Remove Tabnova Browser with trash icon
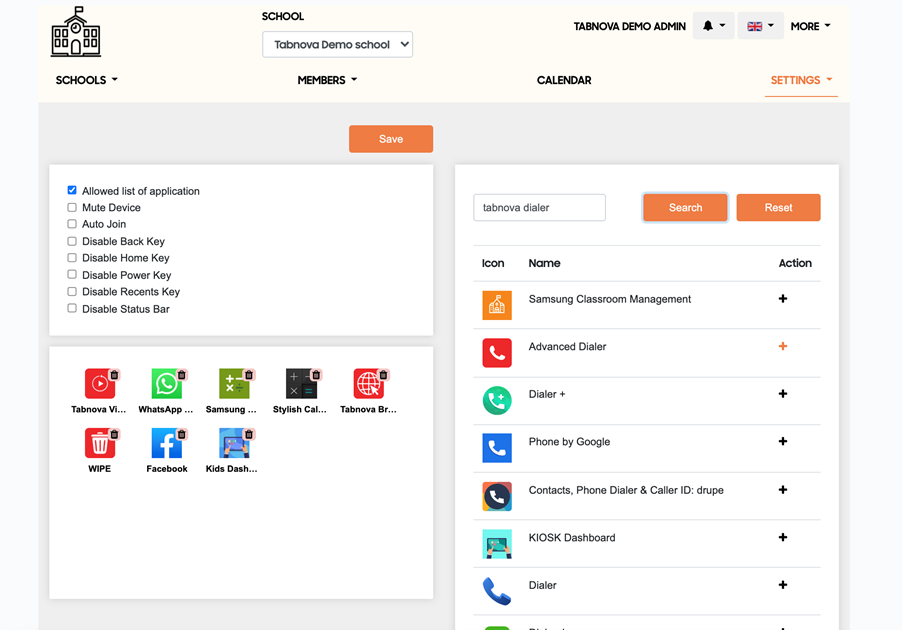This screenshot has height=630, width=902. 383,375
